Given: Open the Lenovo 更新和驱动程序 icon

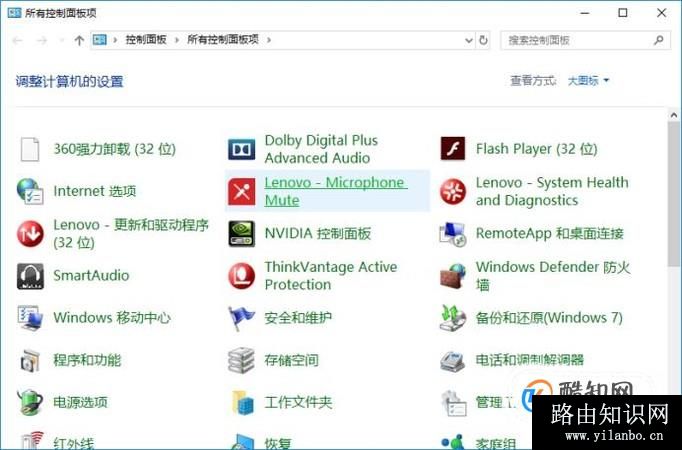Looking at the screenshot, I should pyautogui.click(x=30, y=233).
